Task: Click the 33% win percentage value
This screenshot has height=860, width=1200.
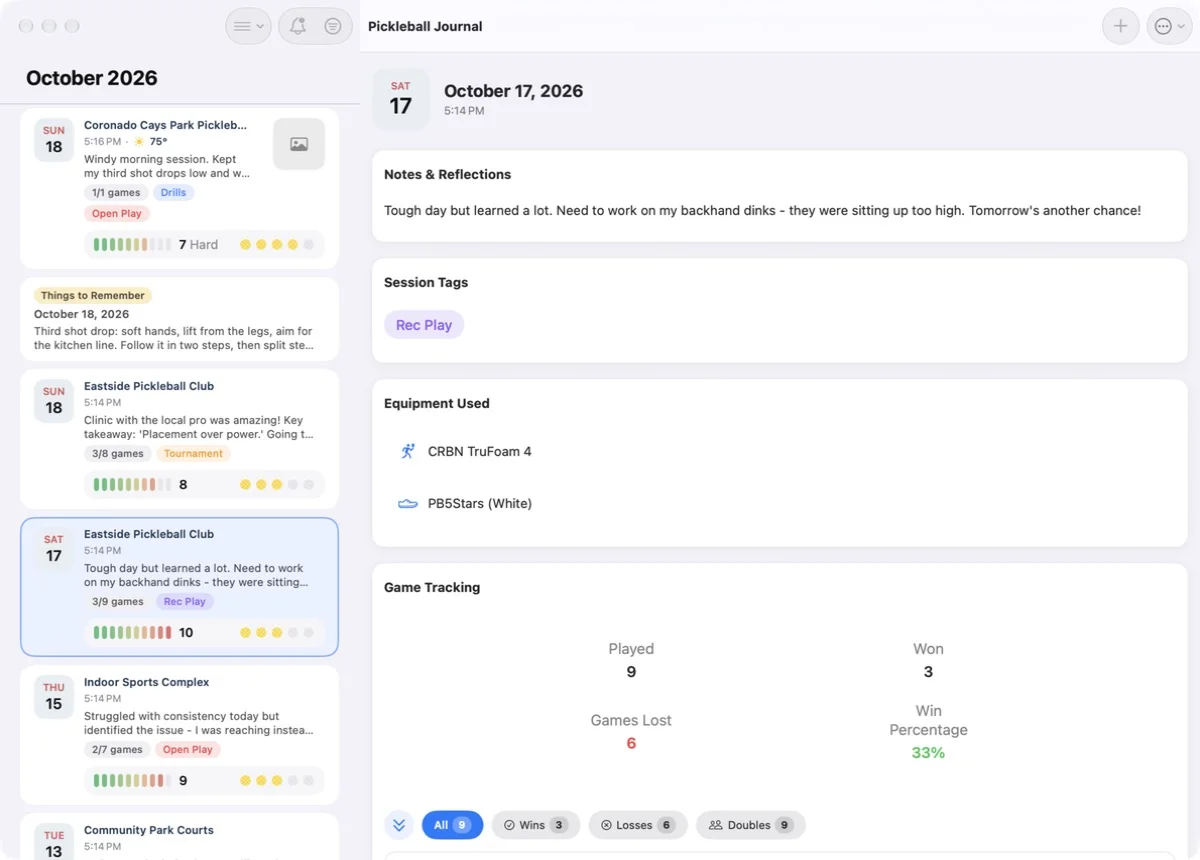Action: [928, 753]
